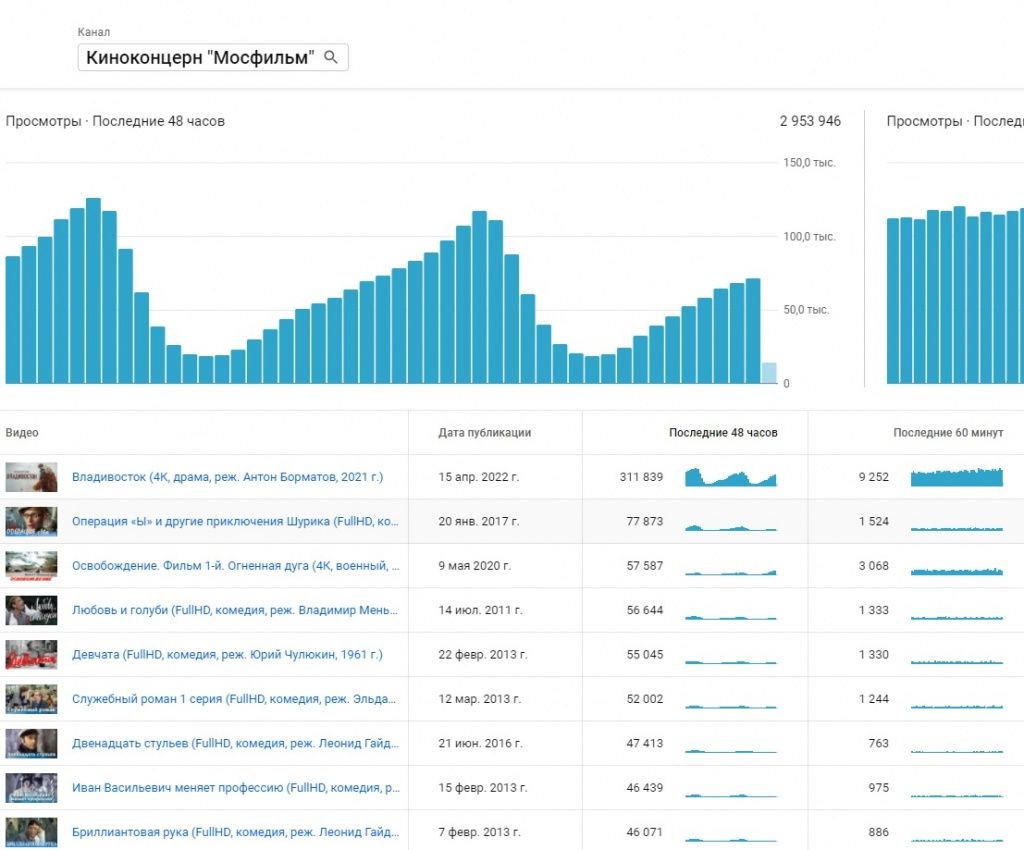Click the date 14 июл. 2011 г.
The image size is (1024, 850).
pyautogui.click(x=480, y=610)
